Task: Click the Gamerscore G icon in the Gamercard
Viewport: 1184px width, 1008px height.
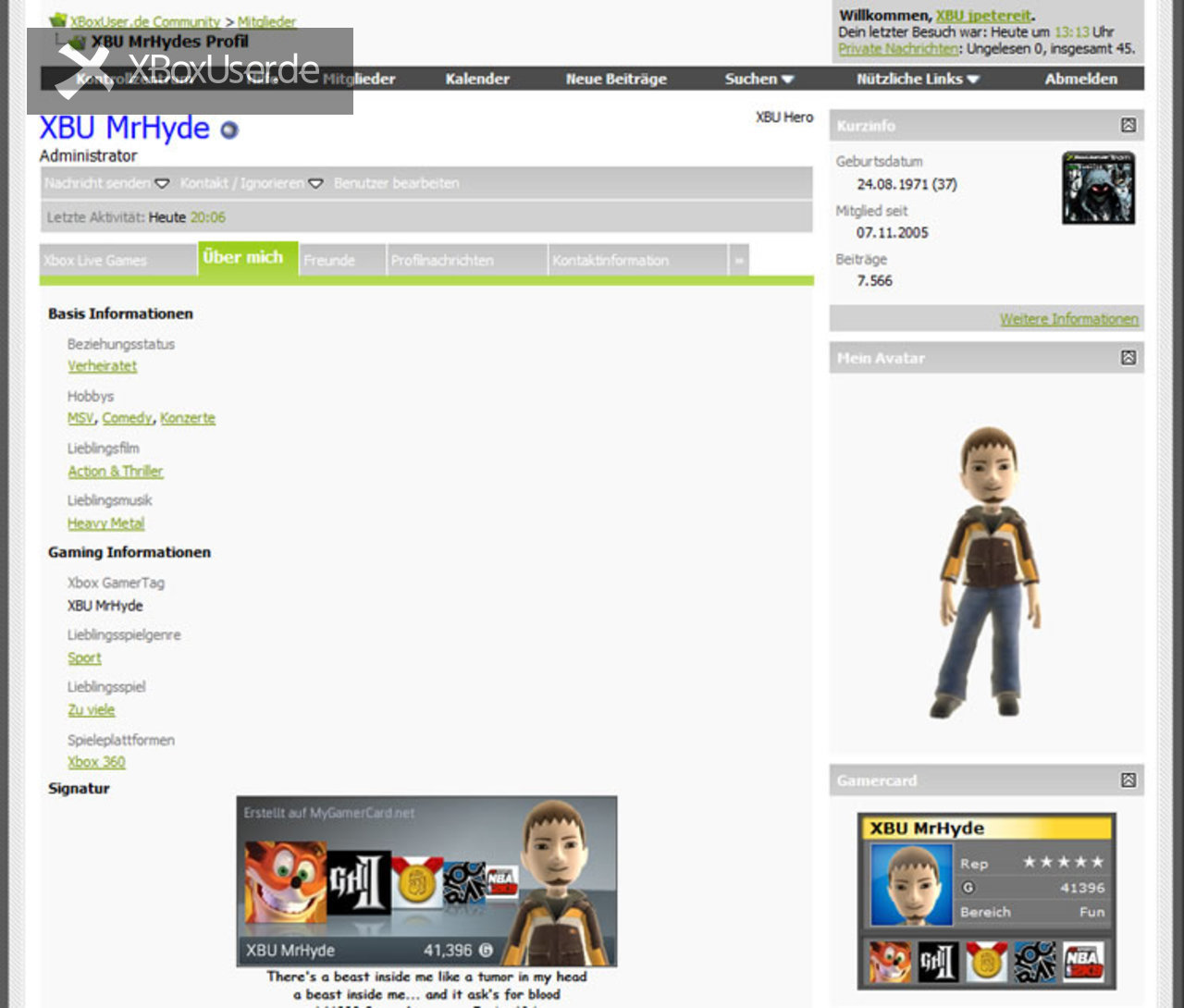Action: coord(968,888)
